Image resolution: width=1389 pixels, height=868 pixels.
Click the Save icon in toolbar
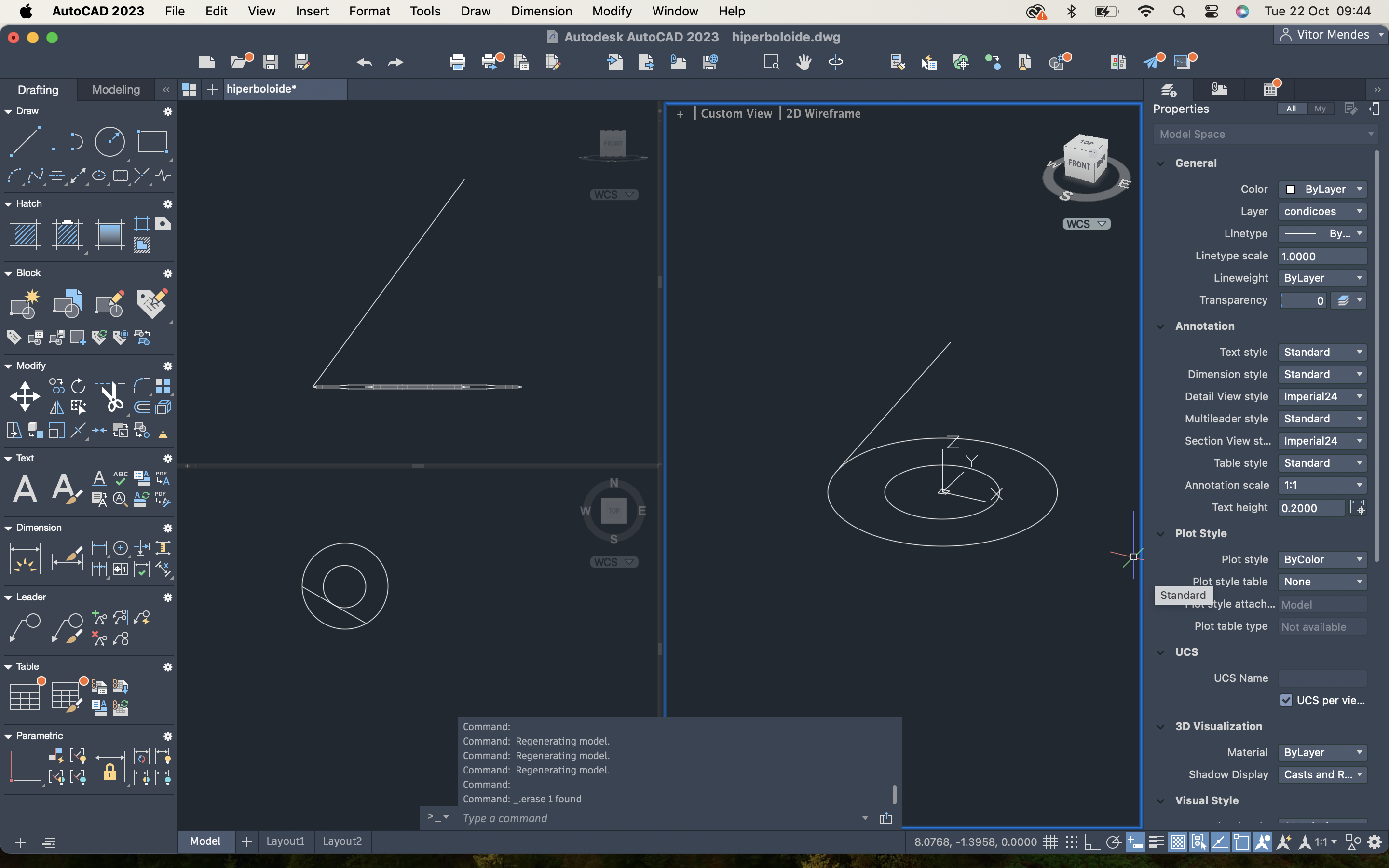271,62
